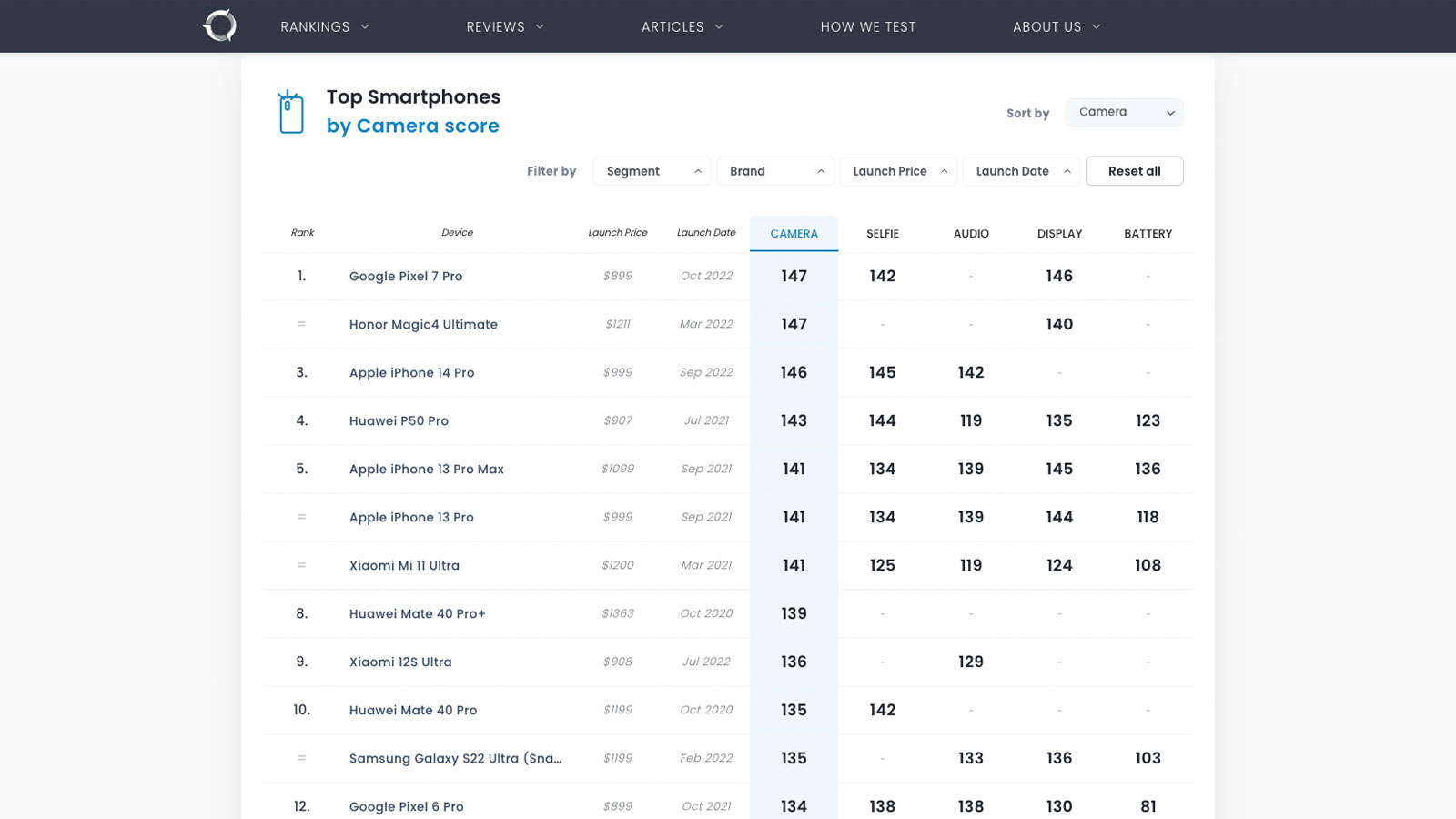
Task: Click audio score 129 for Xiaomi 12S Ultra
Action: [971, 662]
